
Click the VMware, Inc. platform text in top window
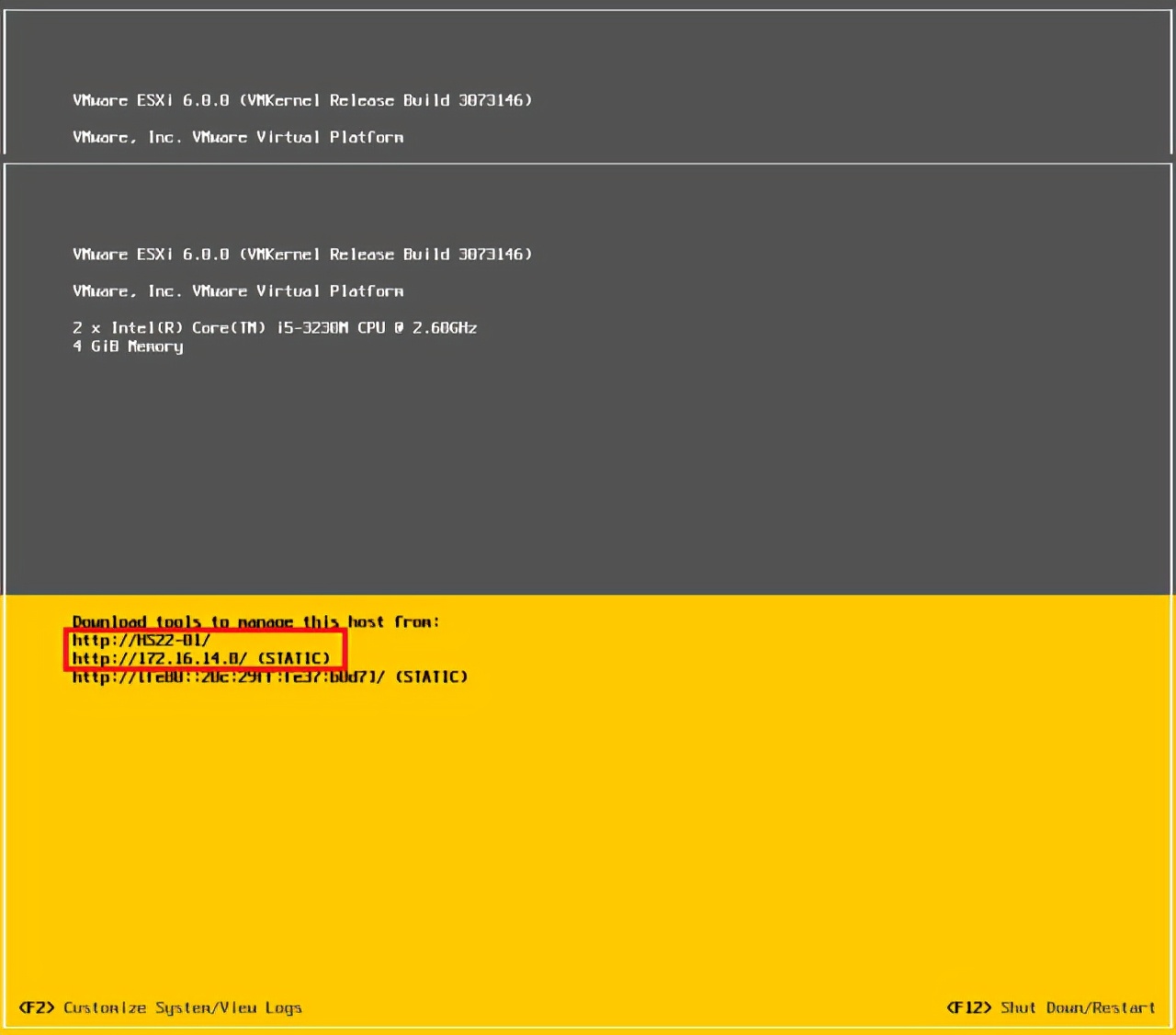coord(238,137)
